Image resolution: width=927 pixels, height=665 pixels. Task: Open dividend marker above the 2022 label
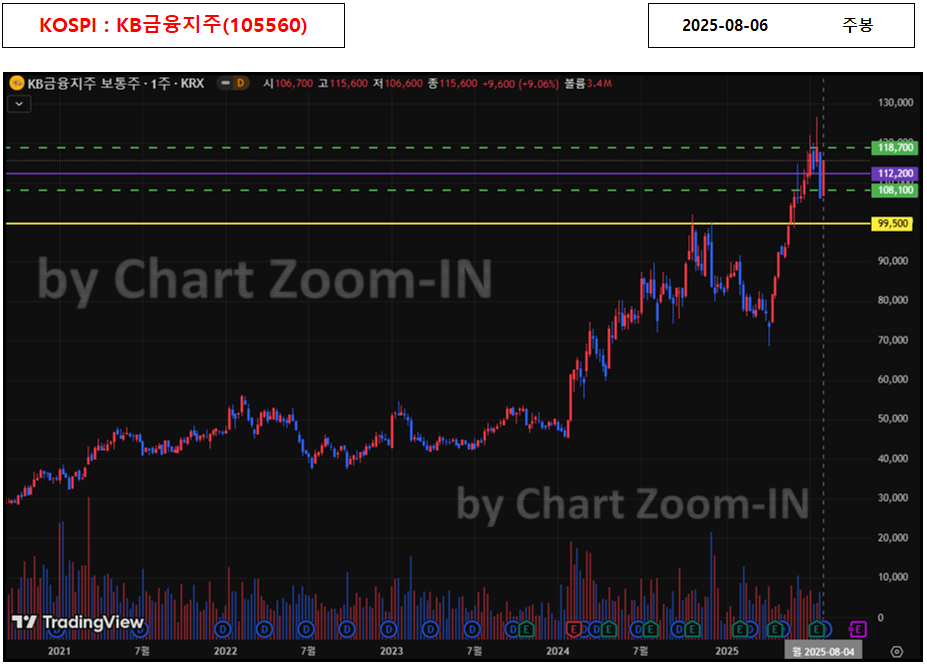pos(223,630)
